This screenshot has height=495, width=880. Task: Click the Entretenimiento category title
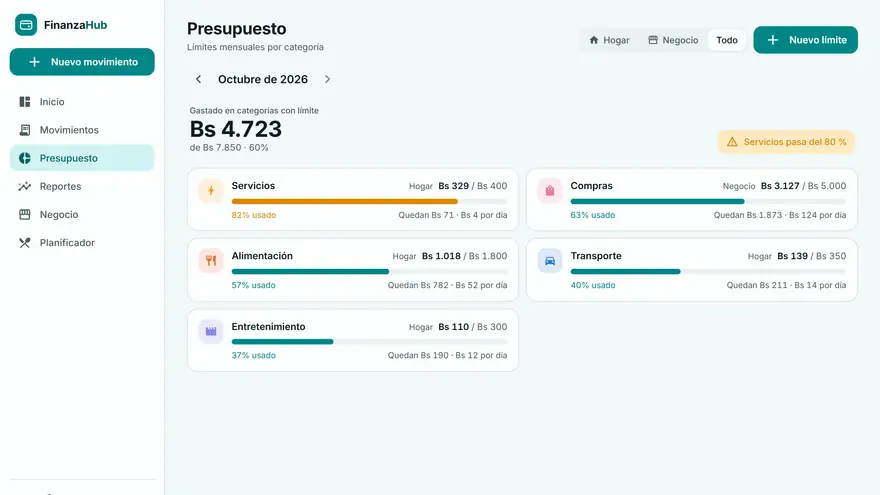click(268, 327)
